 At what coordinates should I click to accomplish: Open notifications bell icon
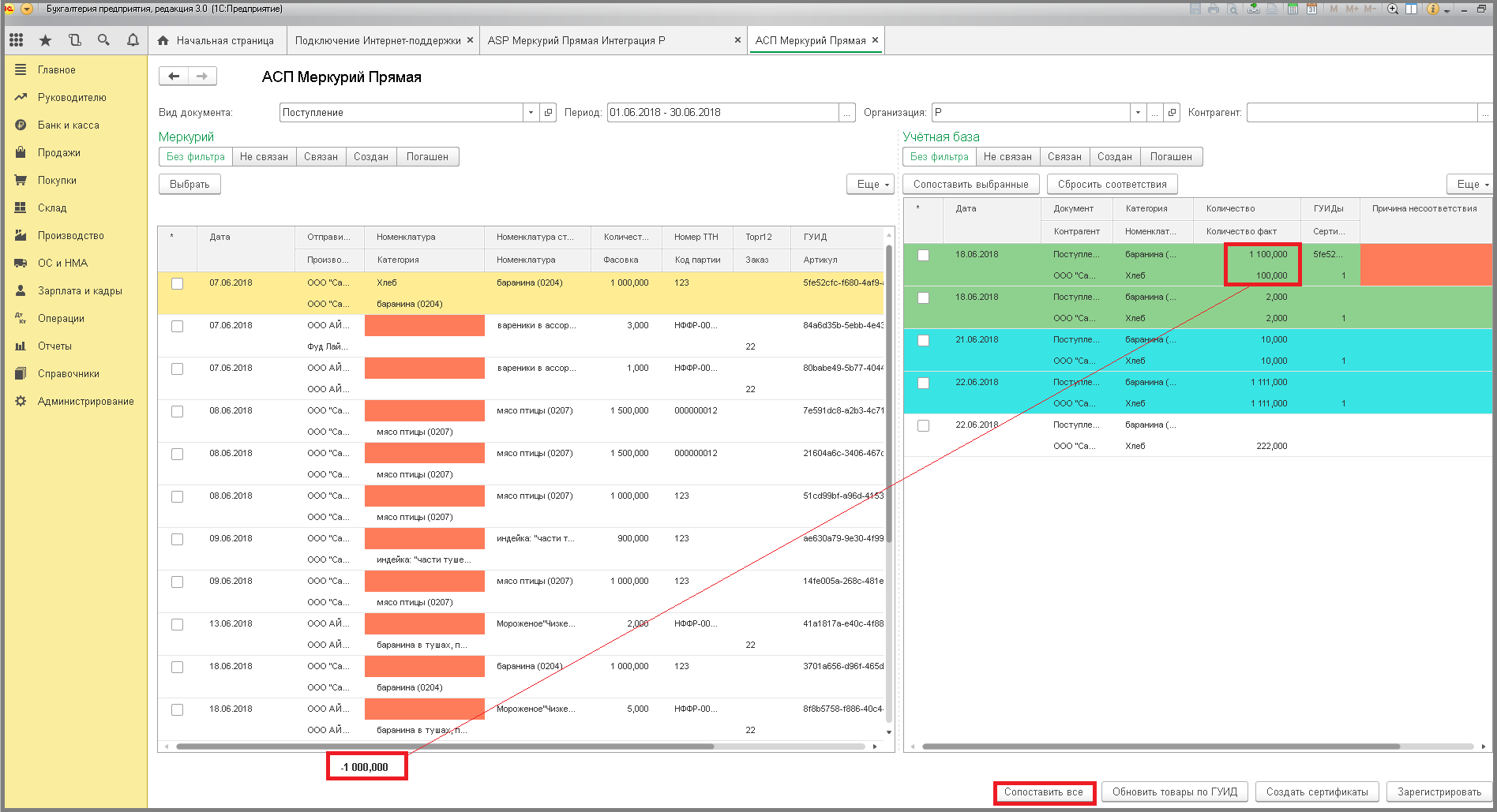pyautogui.click(x=133, y=40)
